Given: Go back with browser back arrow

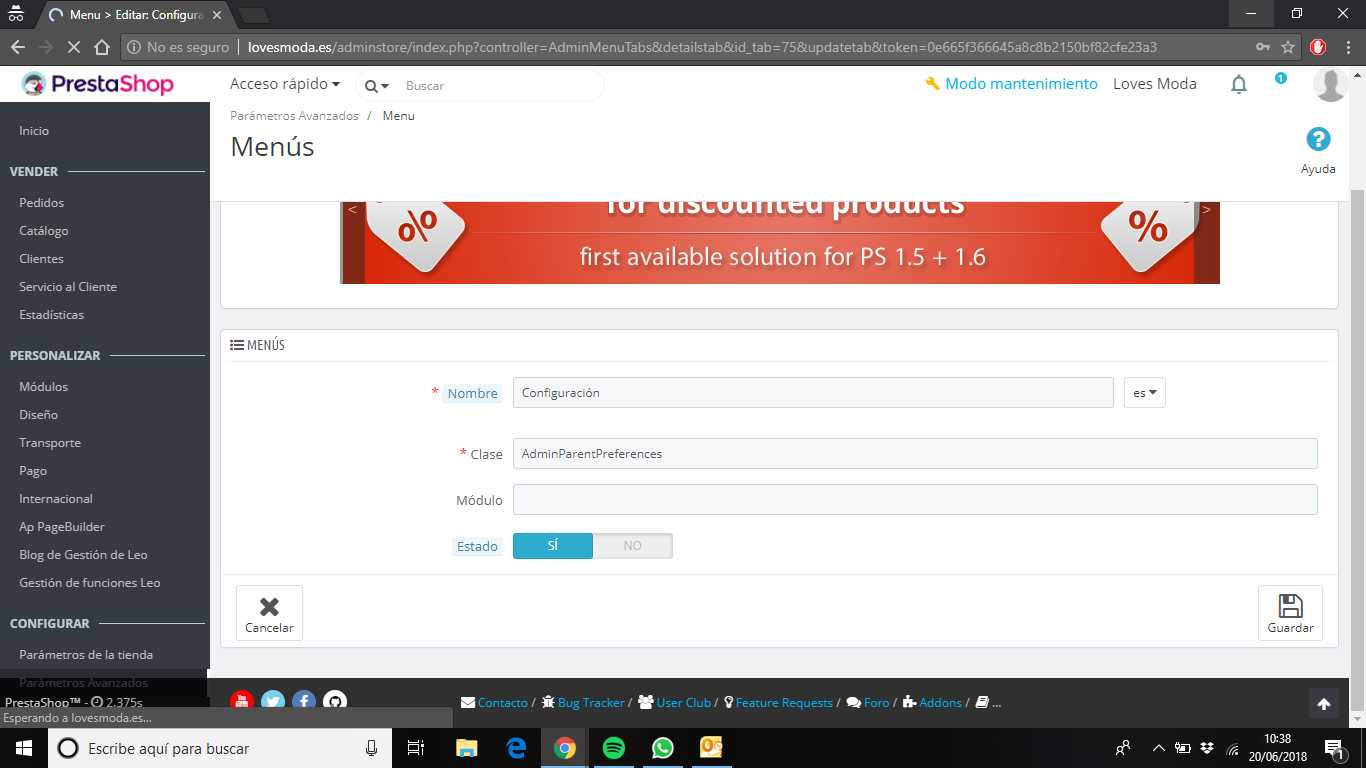Looking at the screenshot, I should (18, 47).
